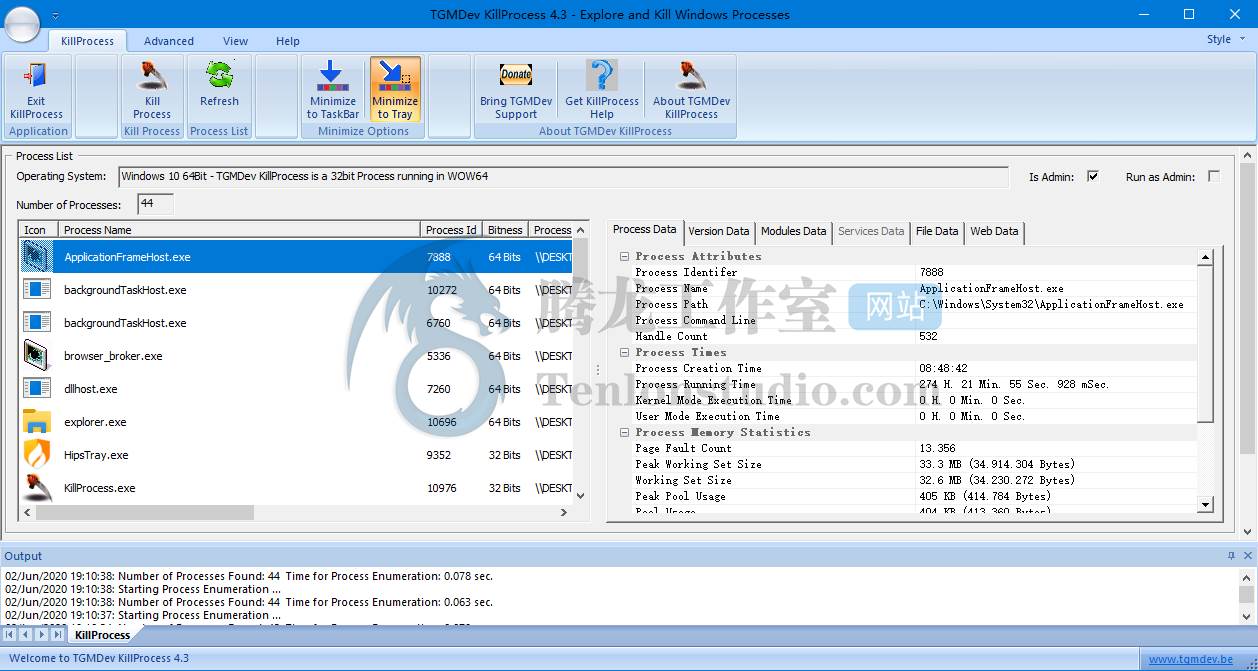The width and height of the screenshot is (1258, 671).
Task: Click the Peak Working Set Size value
Action: point(997,464)
